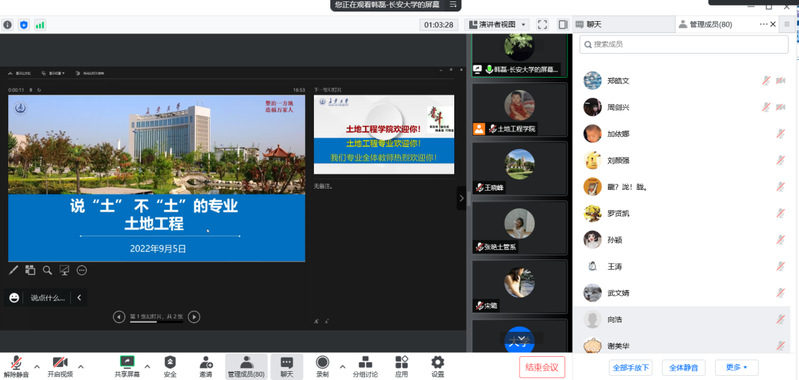Expand options arrow beside 共享屏幕

point(147,366)
